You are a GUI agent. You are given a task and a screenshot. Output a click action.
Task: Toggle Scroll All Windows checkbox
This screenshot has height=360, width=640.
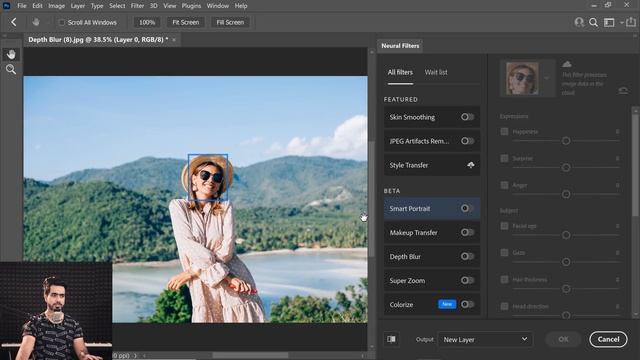tap(62, 22)
